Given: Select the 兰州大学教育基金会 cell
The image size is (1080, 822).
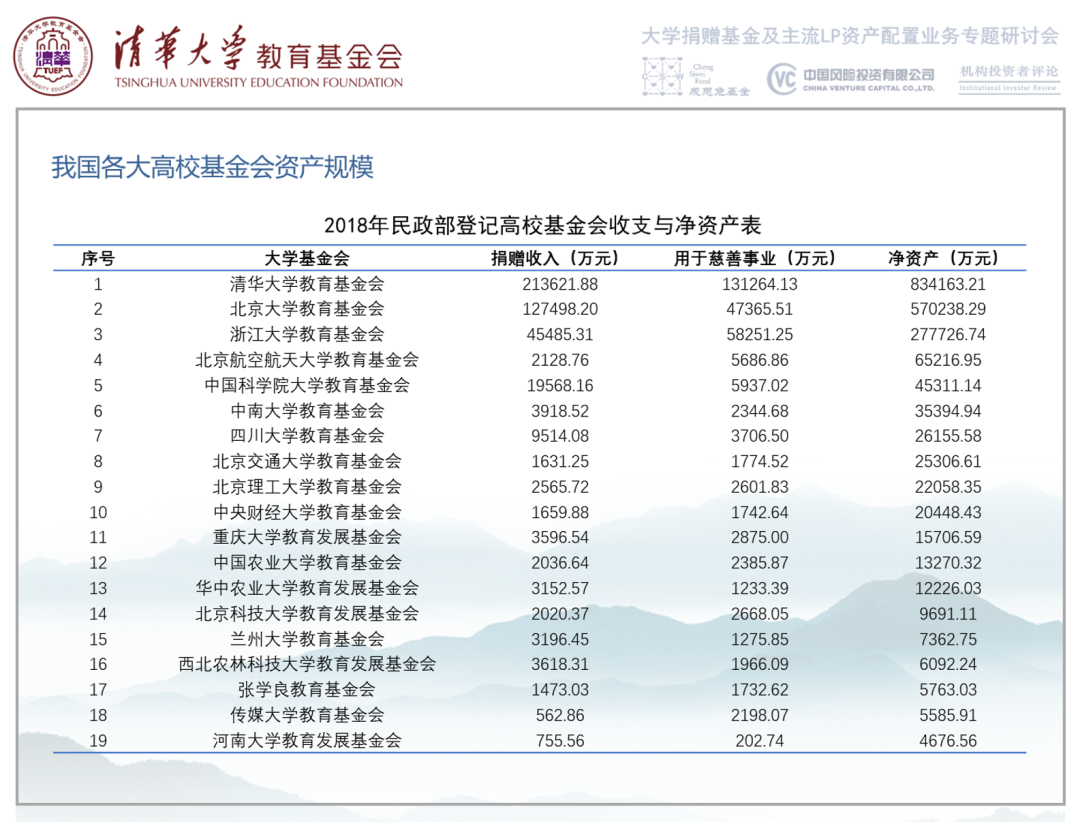Looking at the screenshot, I should click(x=307, y=639).
